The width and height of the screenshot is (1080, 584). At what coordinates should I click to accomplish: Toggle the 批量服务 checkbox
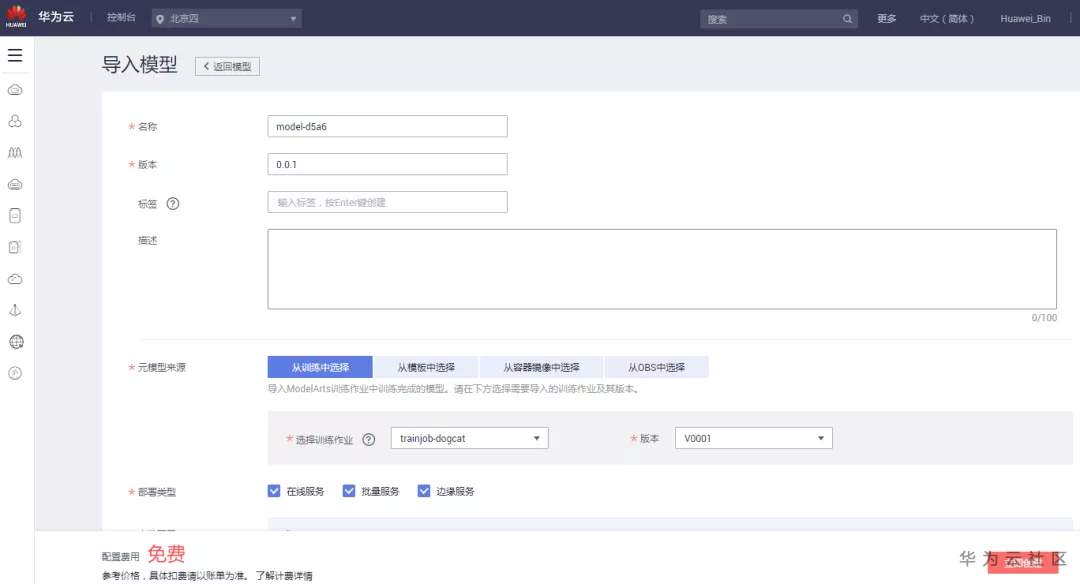(349, 491)
